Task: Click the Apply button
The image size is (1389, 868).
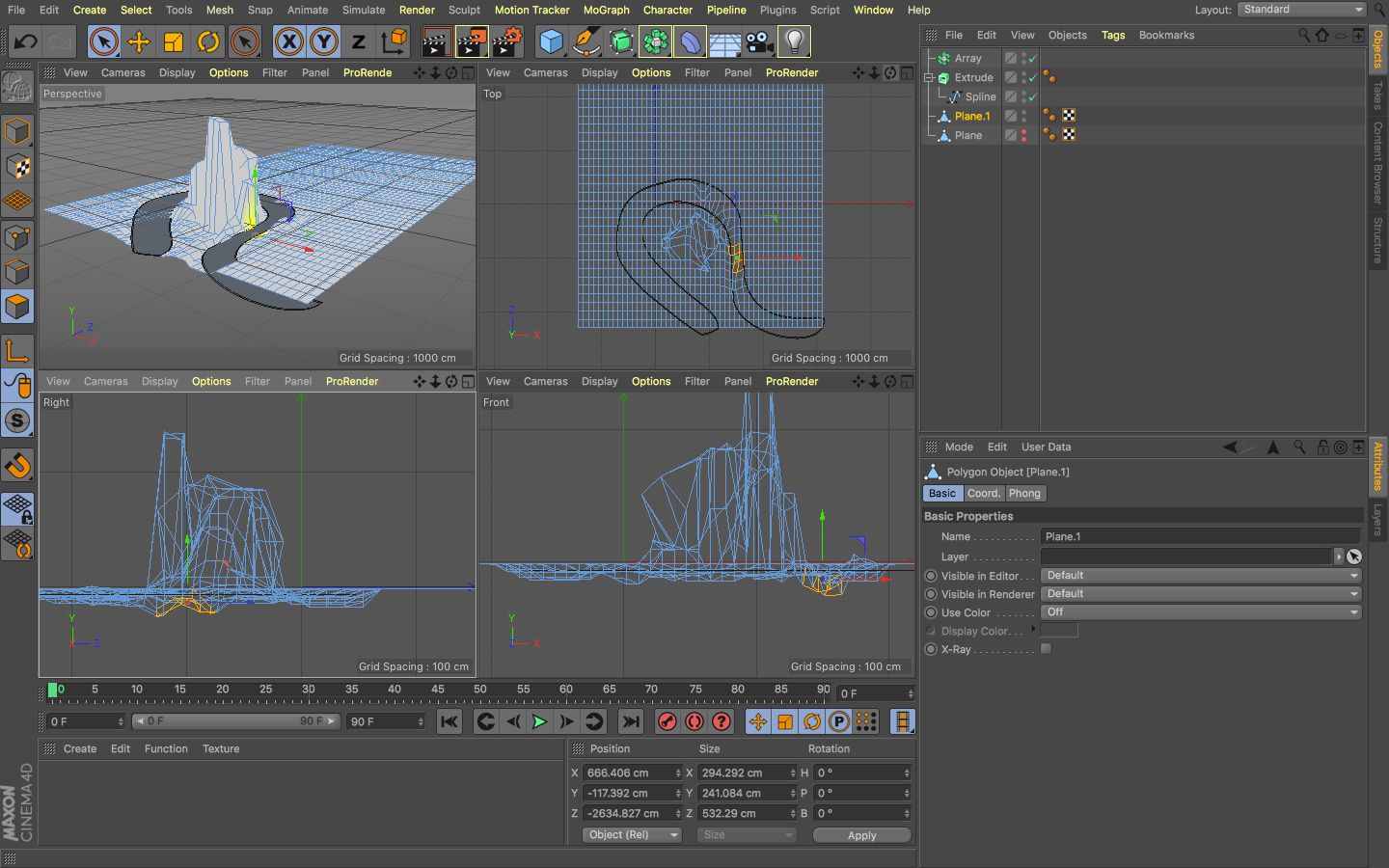Action: (x=861, y=835)
